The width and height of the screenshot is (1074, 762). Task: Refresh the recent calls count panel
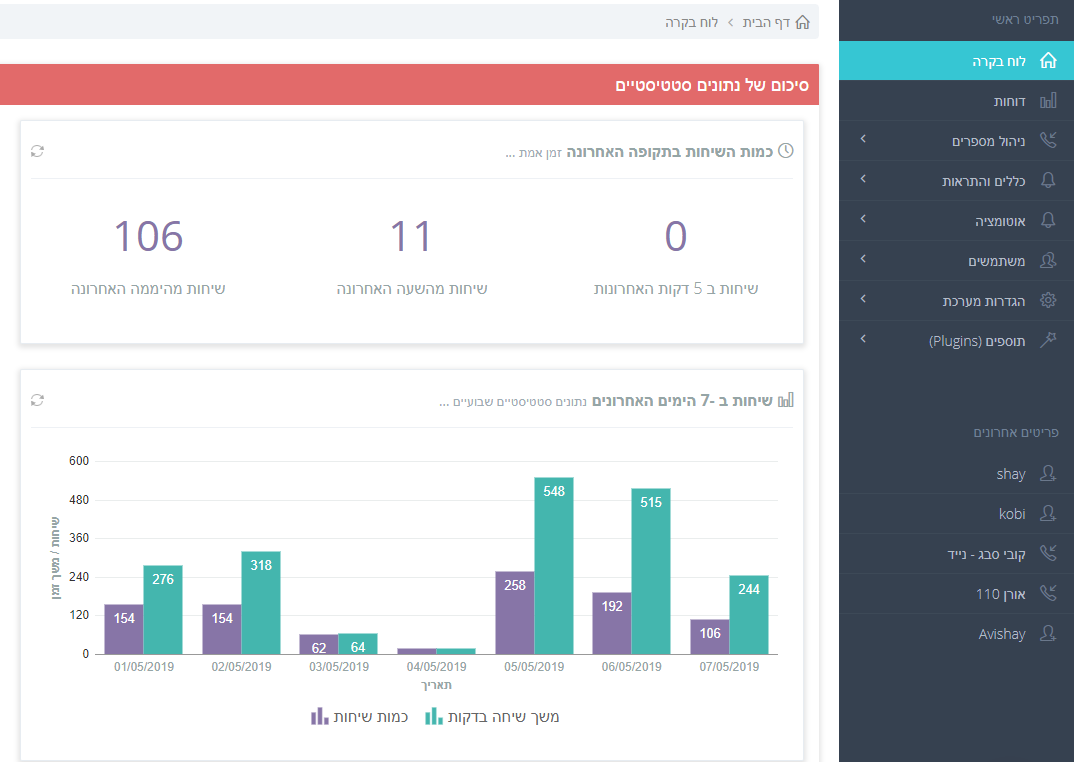[x=38, y=151]
